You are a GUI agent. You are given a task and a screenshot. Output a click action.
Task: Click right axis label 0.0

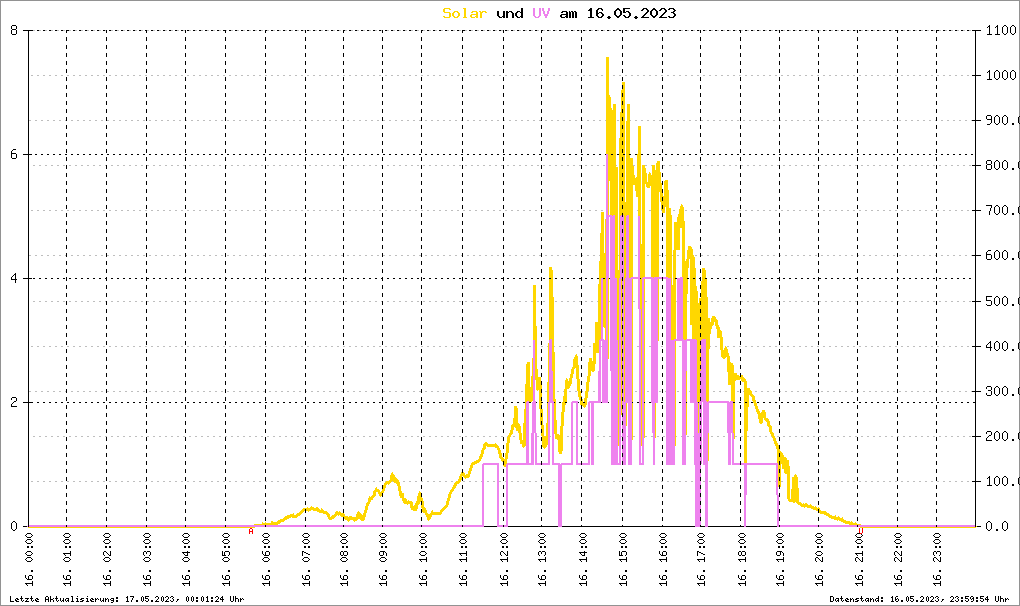click(997, 526)
